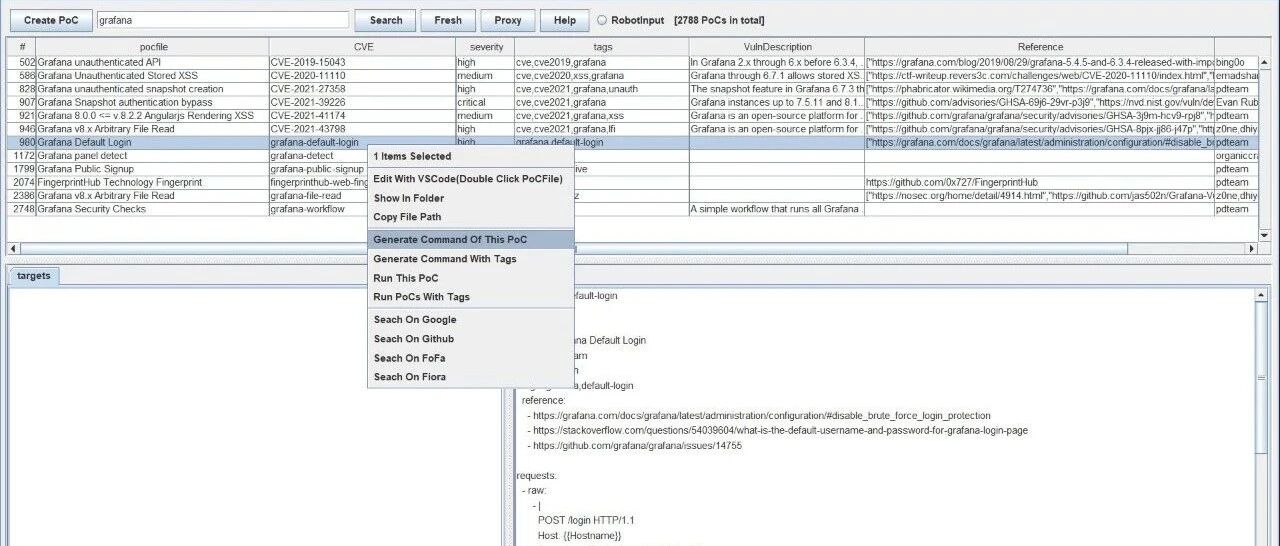Screen dimensions: 1280x546
Task: Choose Run PoCs With Tags
Action: click(x=470, y=297)
